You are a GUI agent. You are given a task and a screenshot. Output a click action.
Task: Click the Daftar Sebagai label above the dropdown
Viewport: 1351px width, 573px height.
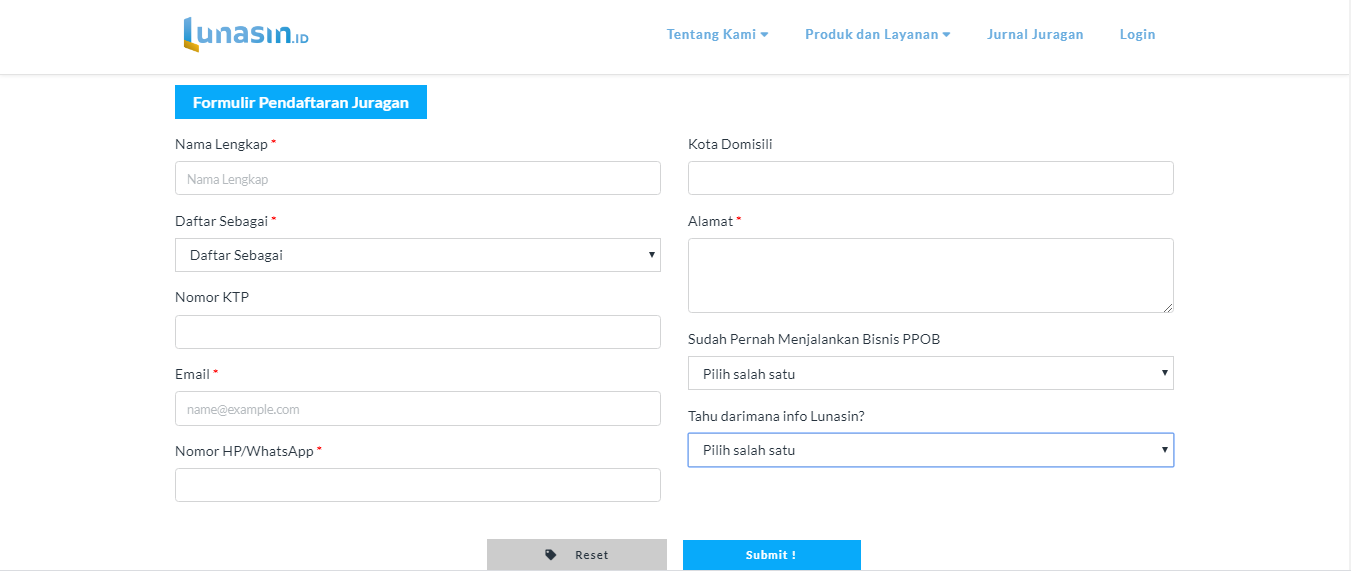221,221
